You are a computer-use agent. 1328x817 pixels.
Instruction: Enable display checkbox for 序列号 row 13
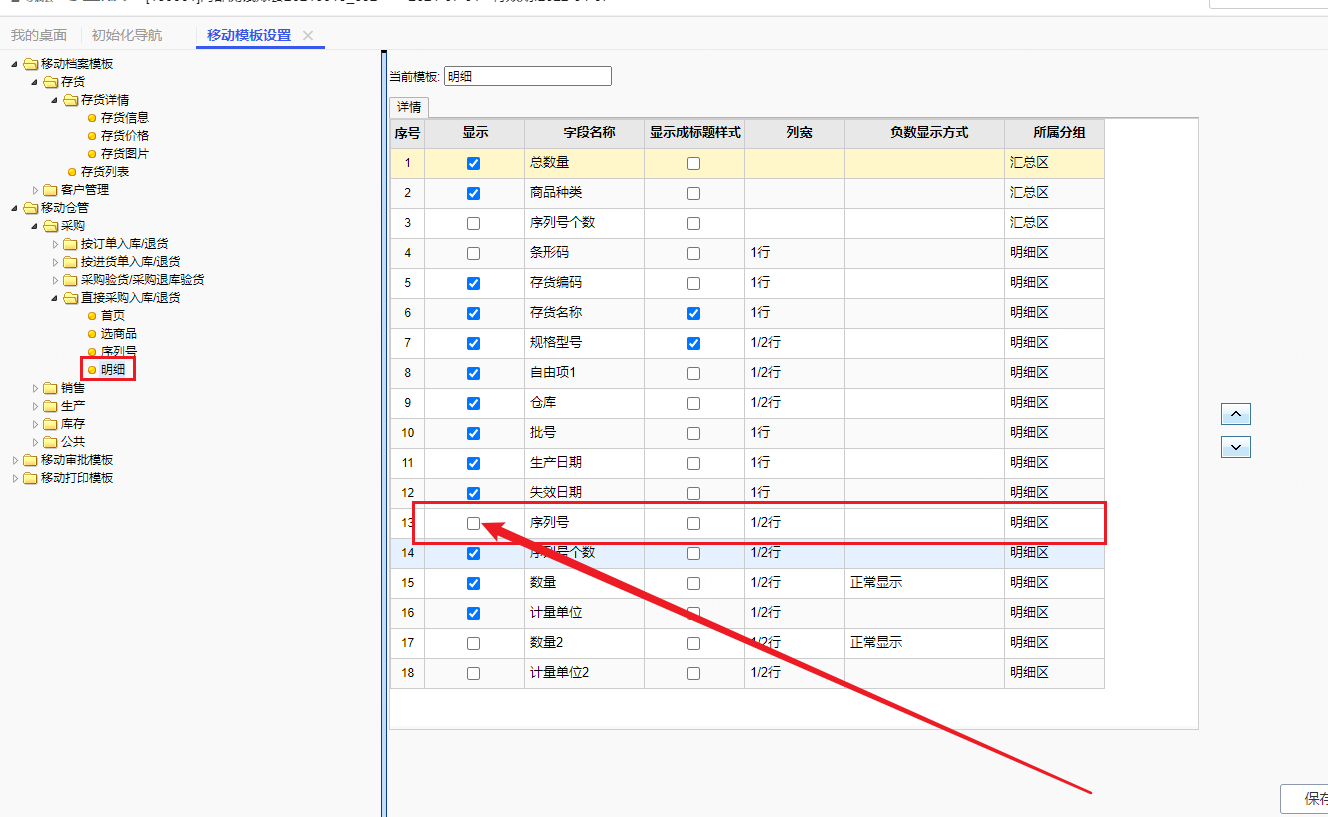(x=473, y=523)
